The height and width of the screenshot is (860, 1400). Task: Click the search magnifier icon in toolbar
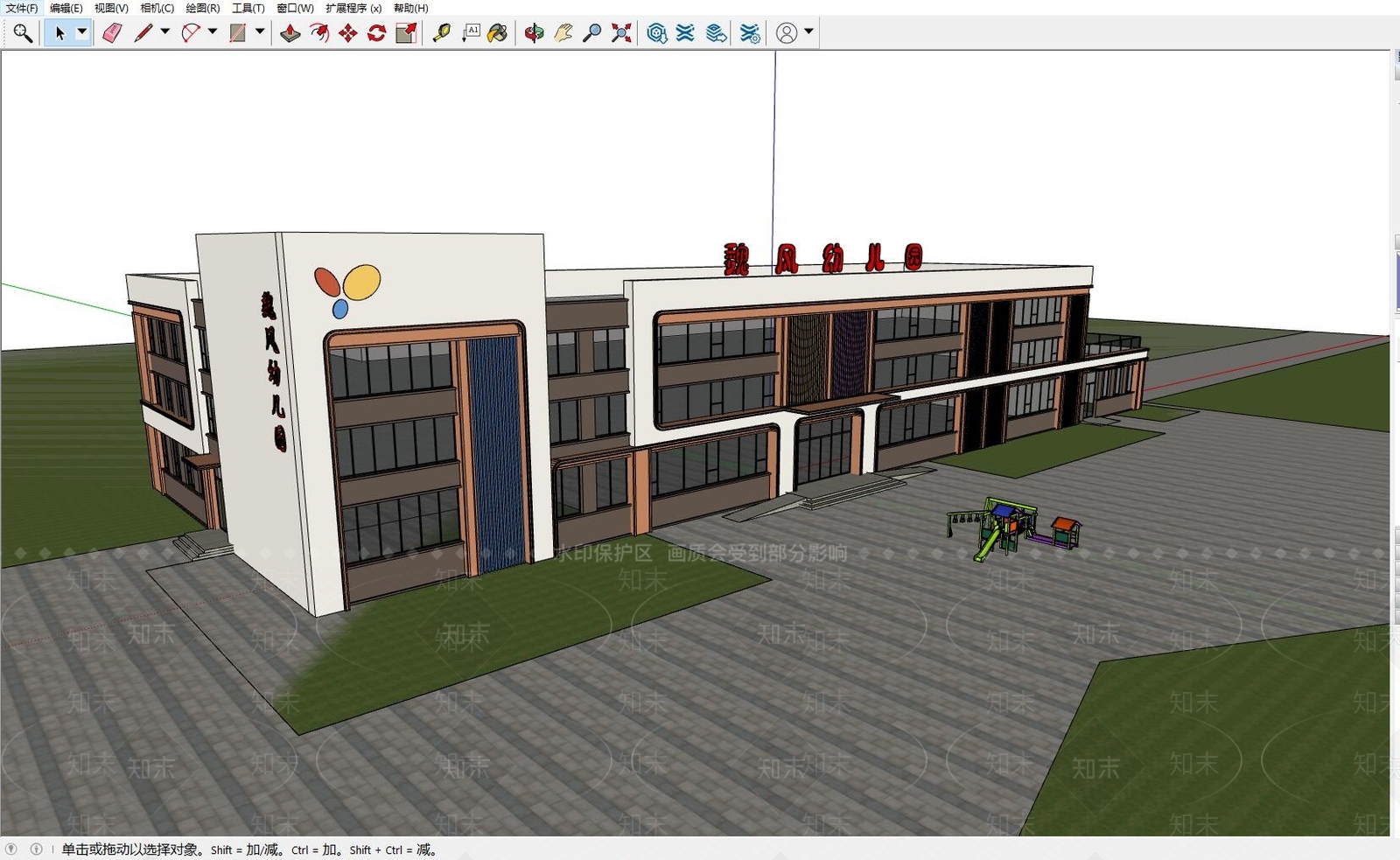point(23,33)
